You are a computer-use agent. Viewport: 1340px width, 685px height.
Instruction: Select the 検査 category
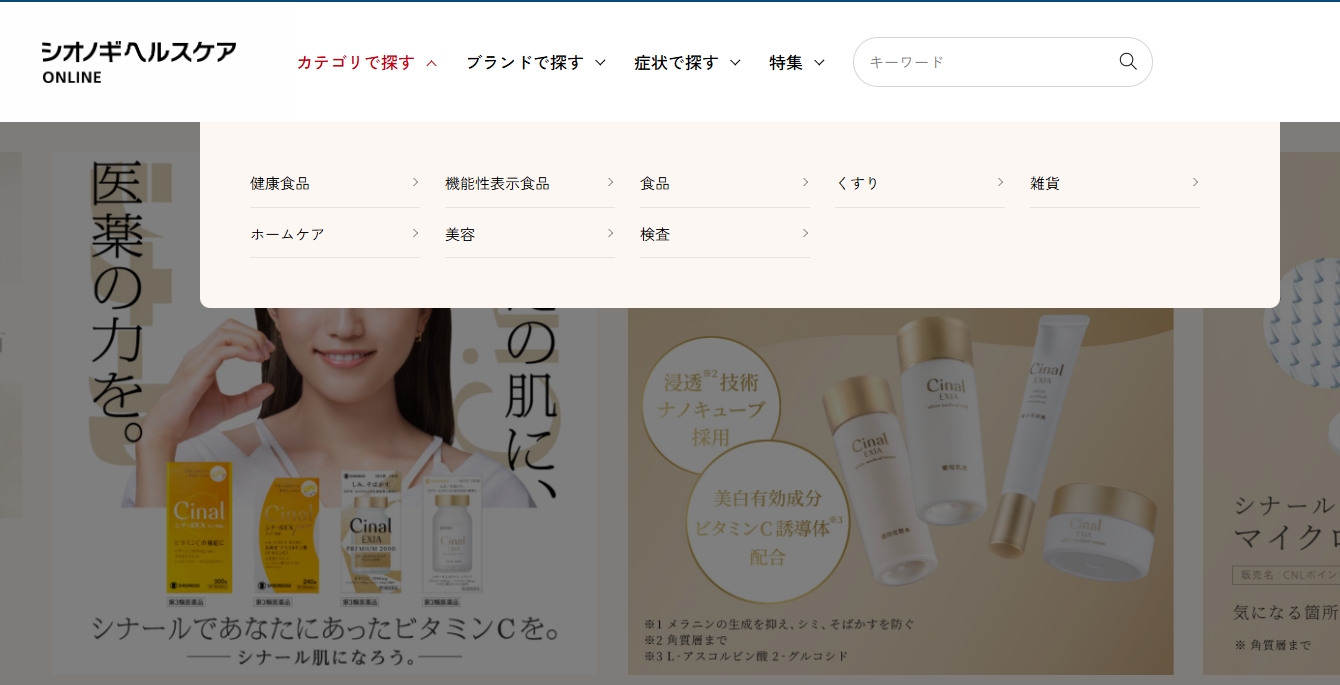pyautogui.click(x=725, y=233)
